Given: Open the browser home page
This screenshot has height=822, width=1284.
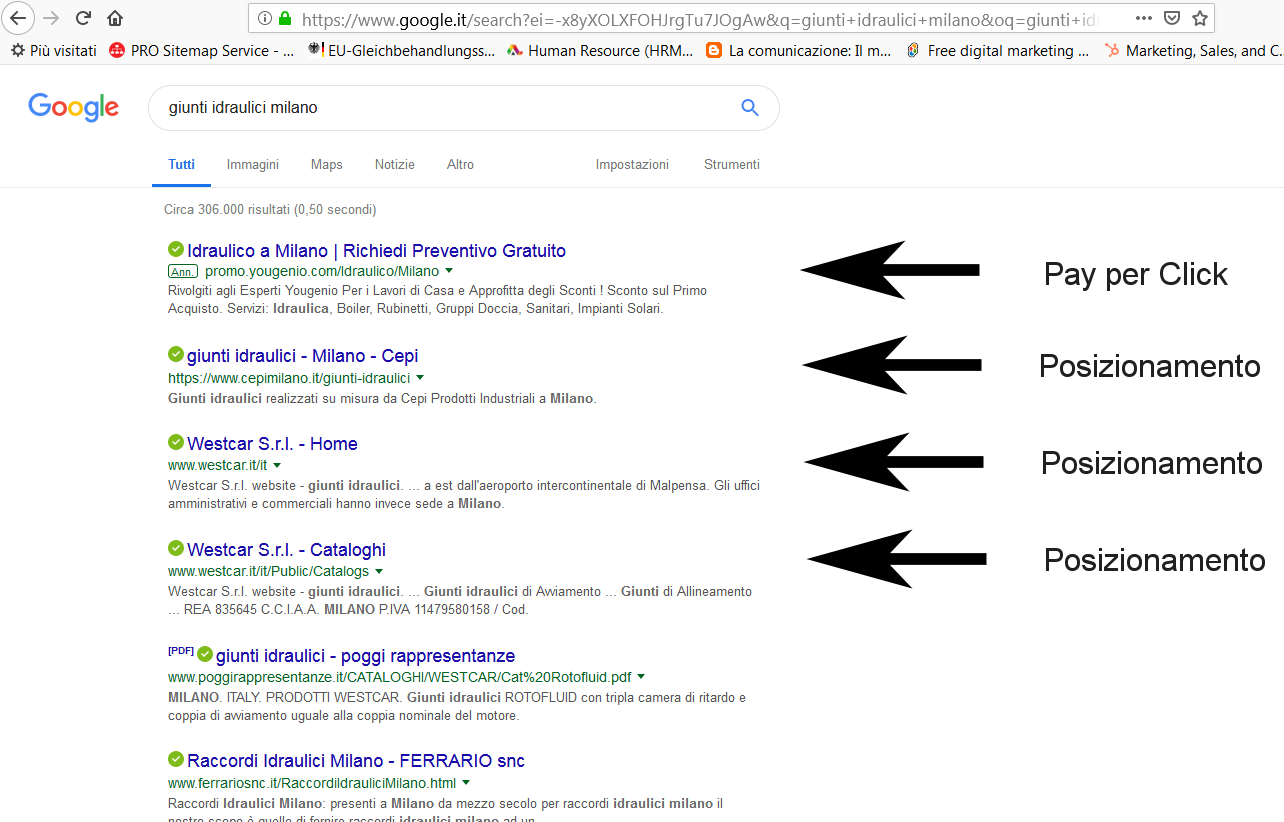Looking at the screenshot, I should (x=115, y=18).
